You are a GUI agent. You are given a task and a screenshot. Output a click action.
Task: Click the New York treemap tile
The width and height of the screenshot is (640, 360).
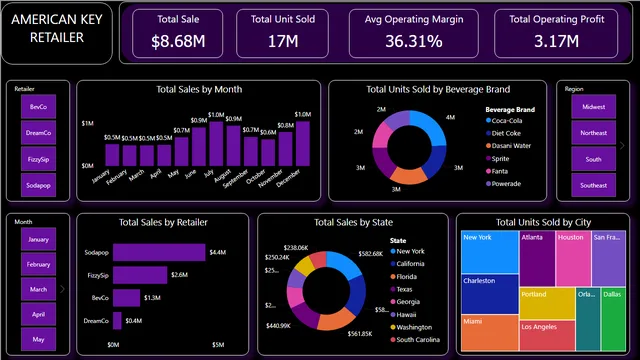point(490,252)
